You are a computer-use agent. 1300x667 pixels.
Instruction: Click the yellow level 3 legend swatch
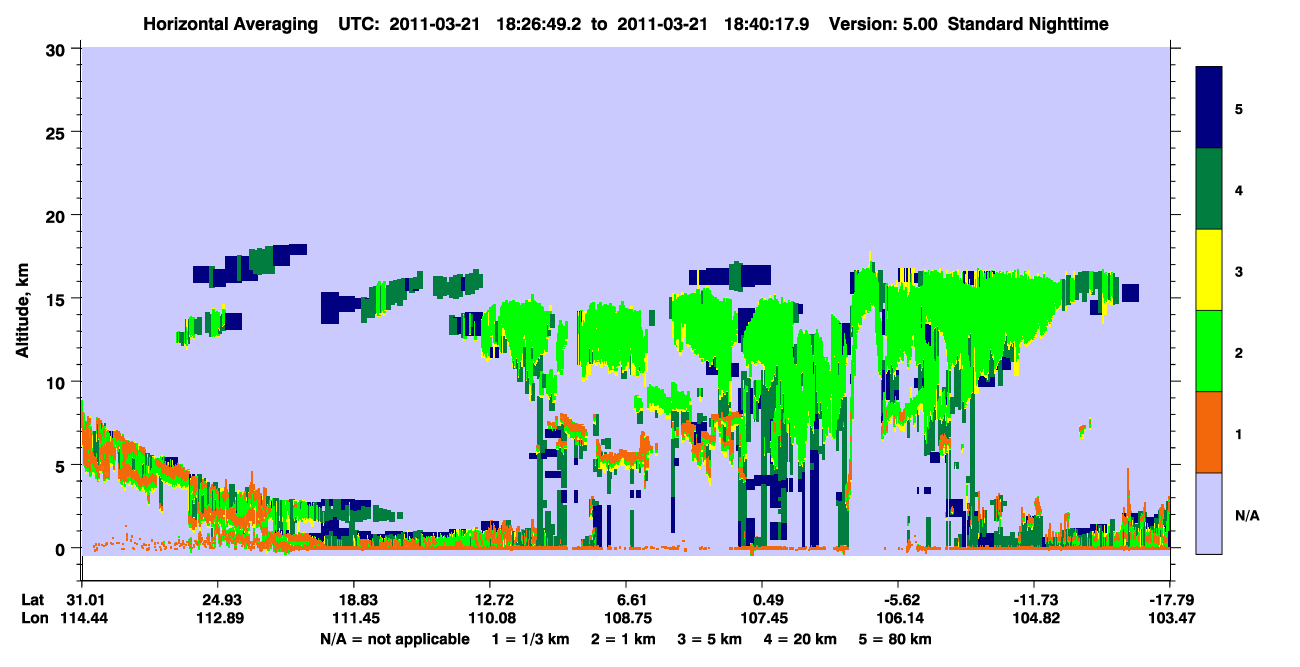pyautogui.click(x=1209, y=270)
